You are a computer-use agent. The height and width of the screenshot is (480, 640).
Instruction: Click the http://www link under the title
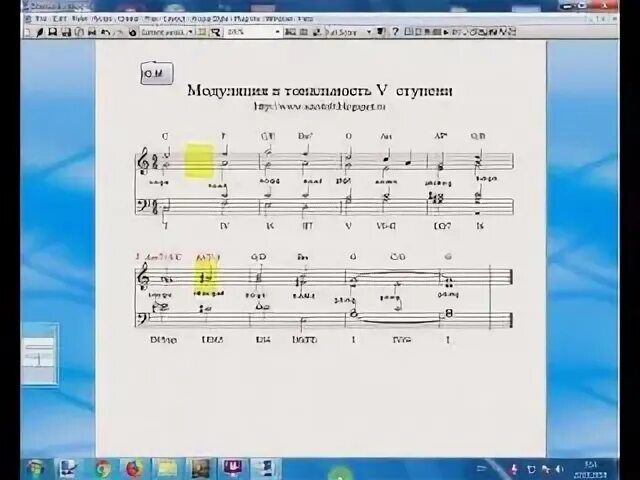[320, 107]
